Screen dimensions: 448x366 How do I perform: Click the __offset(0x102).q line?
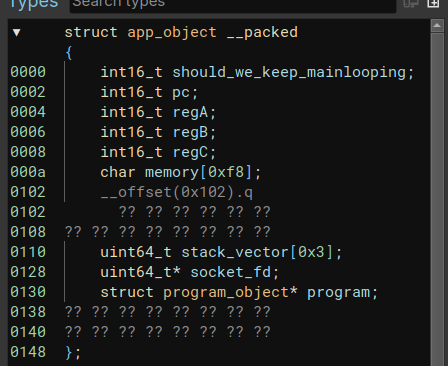tap(177, 192)
